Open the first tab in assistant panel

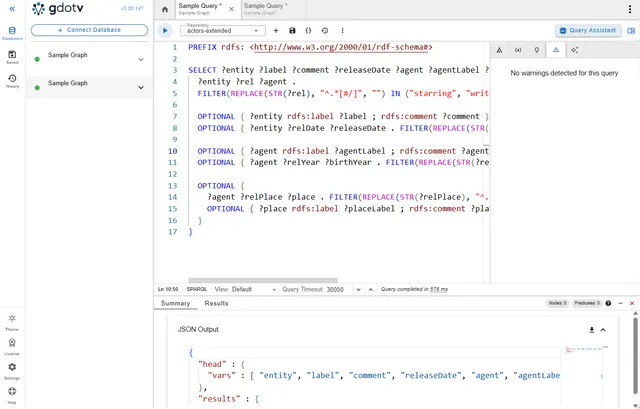coord(499,50)
